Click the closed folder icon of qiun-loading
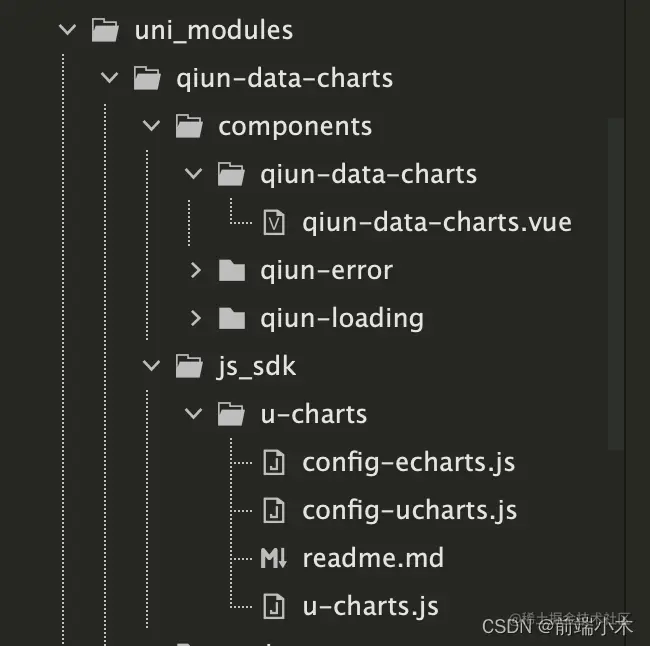This screenshot has width=650, height=646. (232, 319)
